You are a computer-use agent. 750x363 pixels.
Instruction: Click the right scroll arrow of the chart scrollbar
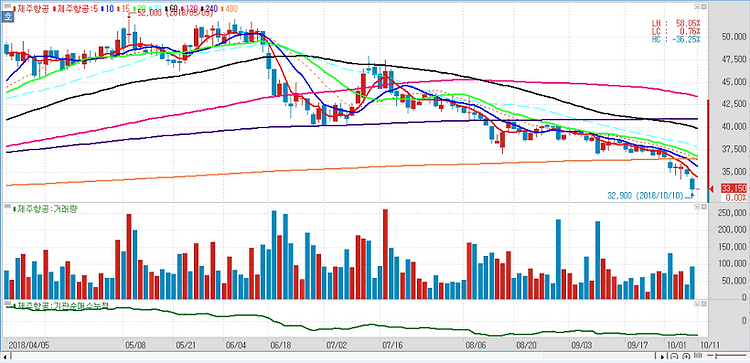(662, 357)
